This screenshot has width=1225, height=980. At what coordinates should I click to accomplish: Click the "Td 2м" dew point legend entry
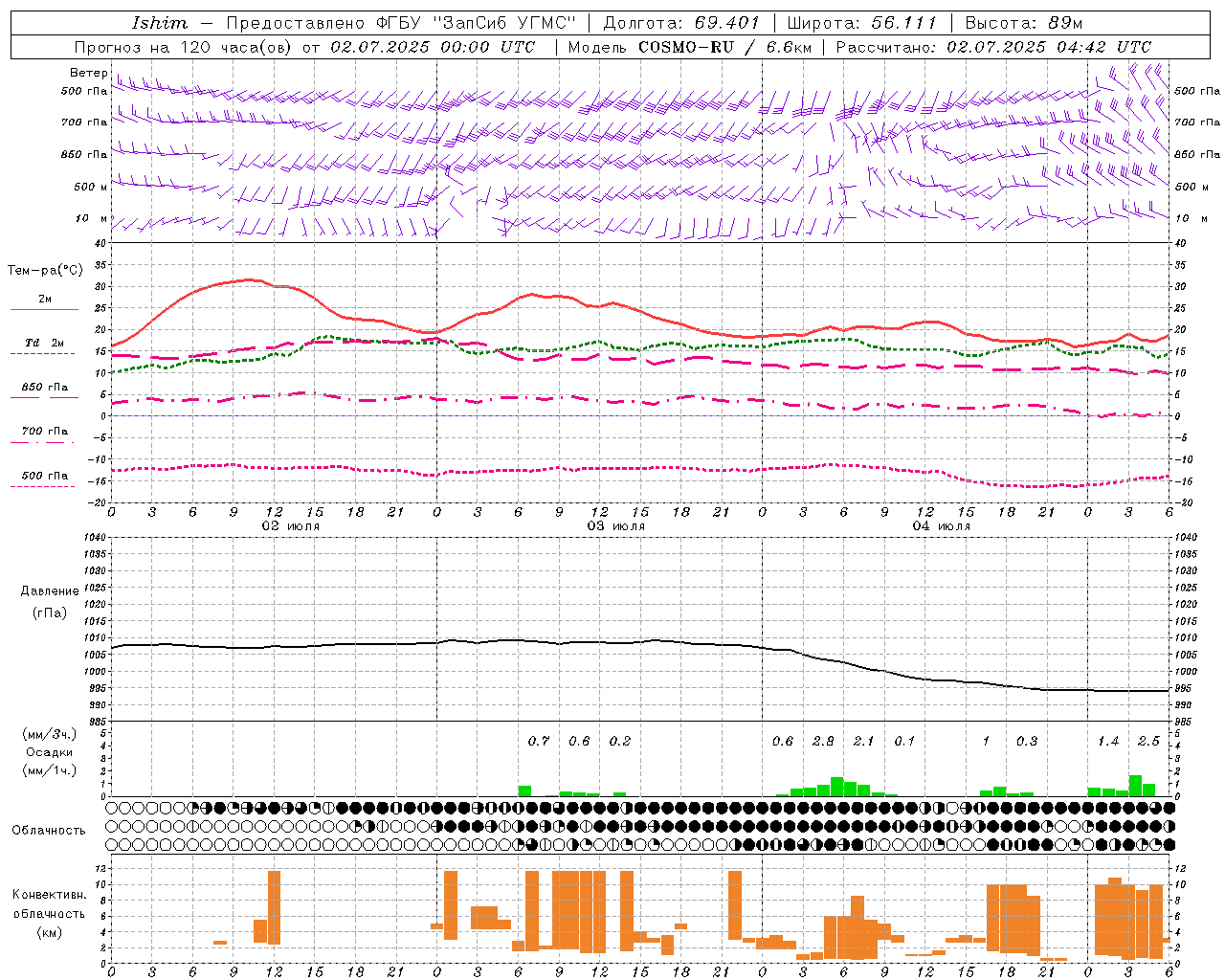(45, 343)
